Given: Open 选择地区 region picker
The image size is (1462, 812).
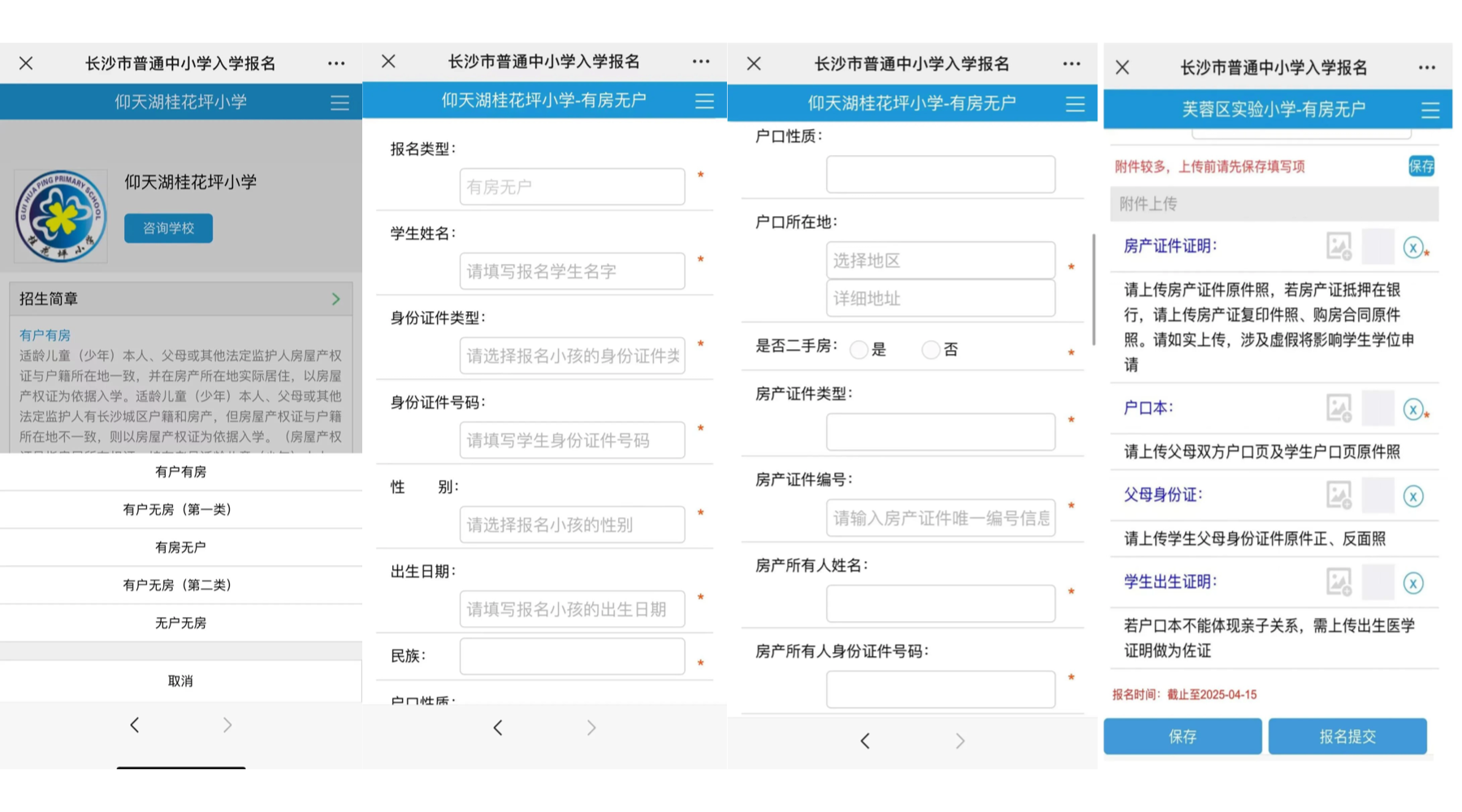Looking at the screenshot, I should (940, 261).
